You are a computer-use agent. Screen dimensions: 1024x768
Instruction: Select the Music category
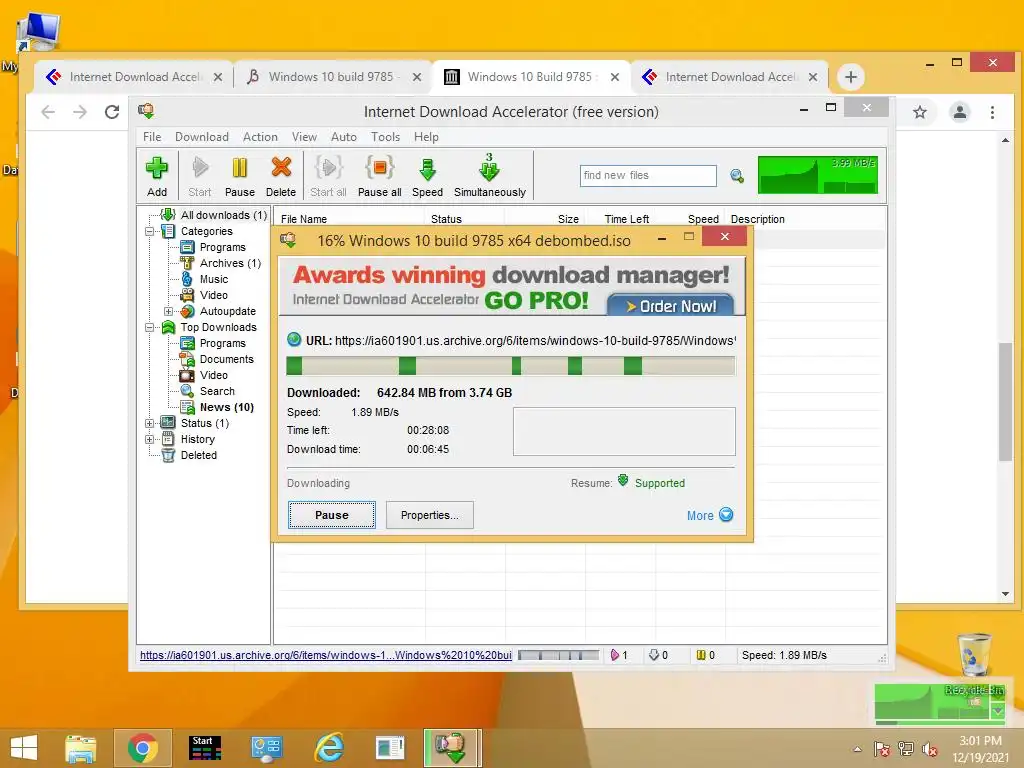(214, 280)
